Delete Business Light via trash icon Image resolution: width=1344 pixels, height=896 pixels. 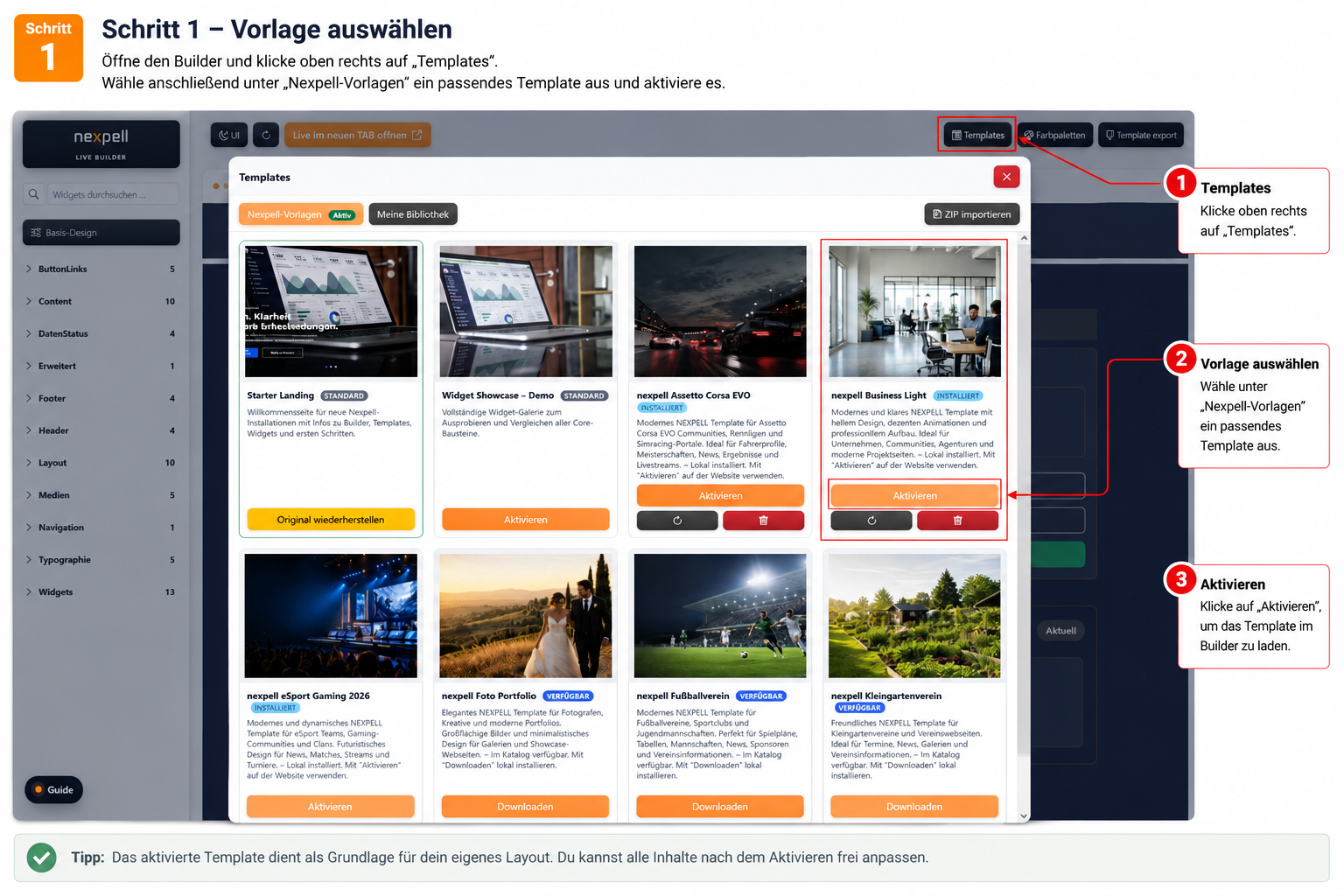click(x=957, y=521)
